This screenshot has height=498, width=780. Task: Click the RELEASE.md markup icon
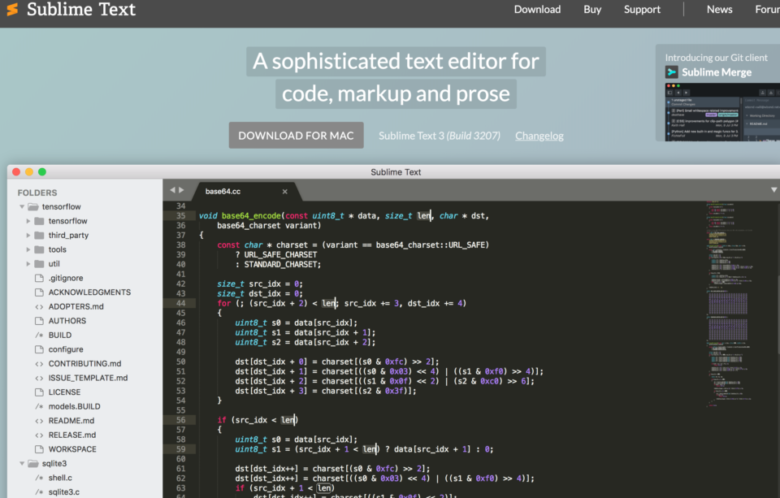click(39, 435)
